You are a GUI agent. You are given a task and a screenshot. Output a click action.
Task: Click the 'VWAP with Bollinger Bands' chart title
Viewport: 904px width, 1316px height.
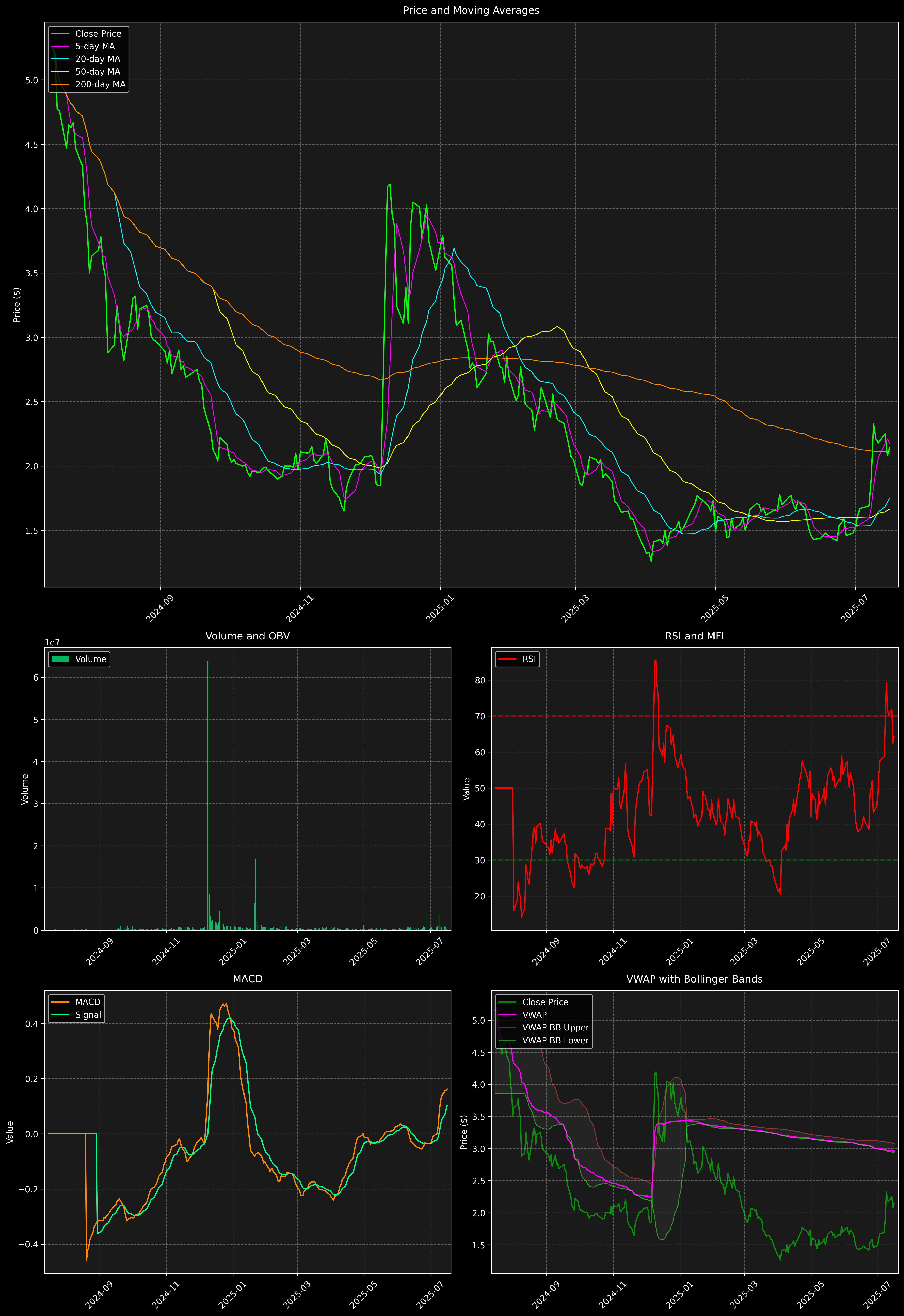click(x=694, y=979)
